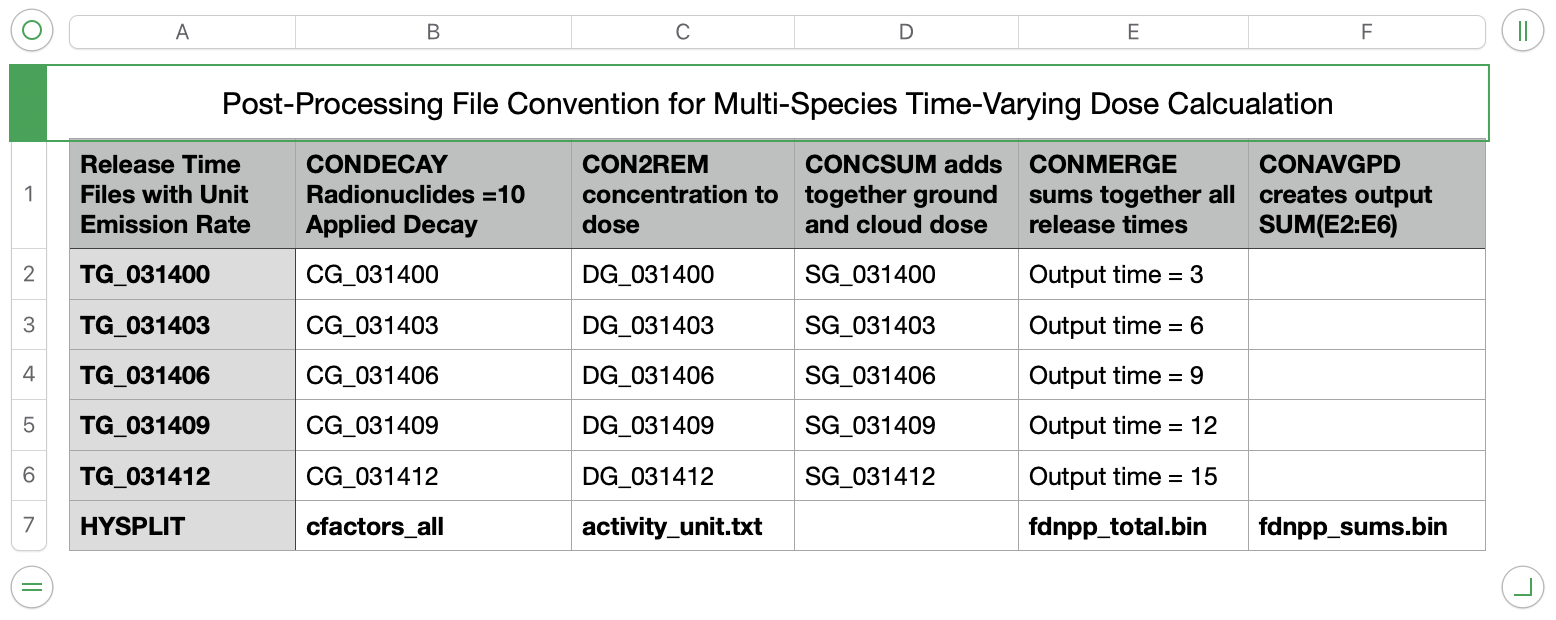Select cell SG_031412
Image resolution: width=1556 pixels, height=620 pixels.
pos(906,476)
